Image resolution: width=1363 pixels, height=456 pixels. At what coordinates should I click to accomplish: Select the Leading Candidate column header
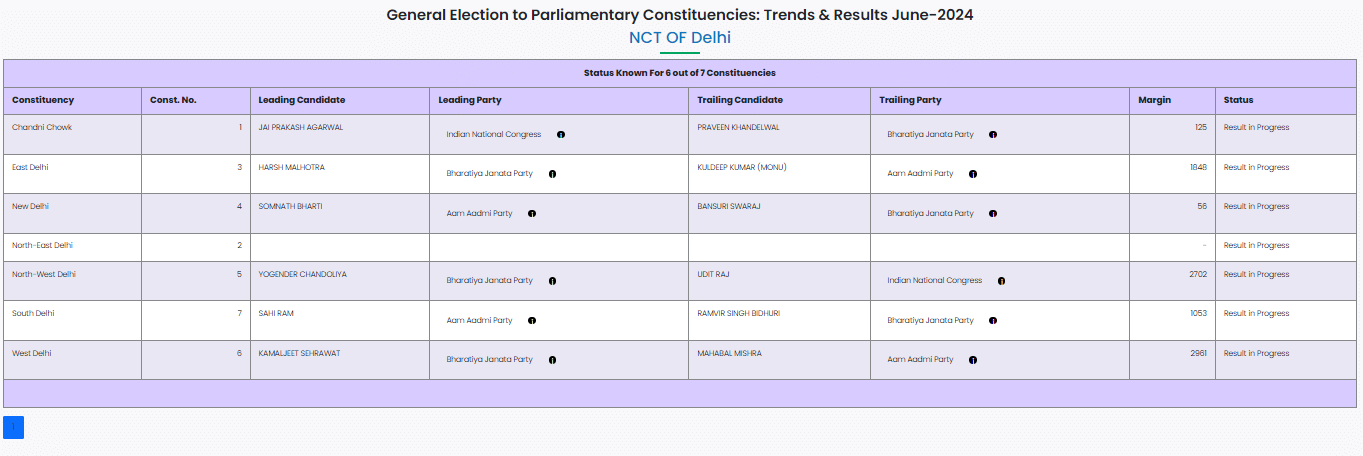click(x=301, y=100)
